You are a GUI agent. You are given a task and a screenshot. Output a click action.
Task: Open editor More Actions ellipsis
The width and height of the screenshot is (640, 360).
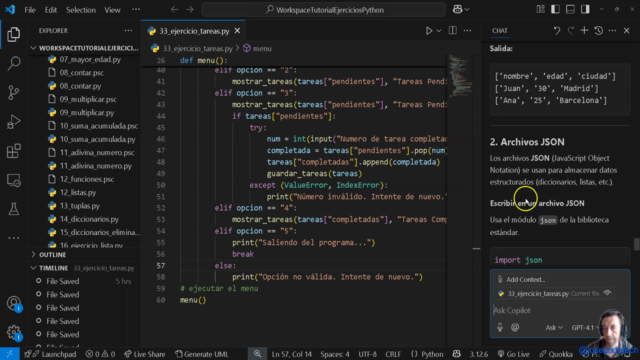[x=467, y=31]
